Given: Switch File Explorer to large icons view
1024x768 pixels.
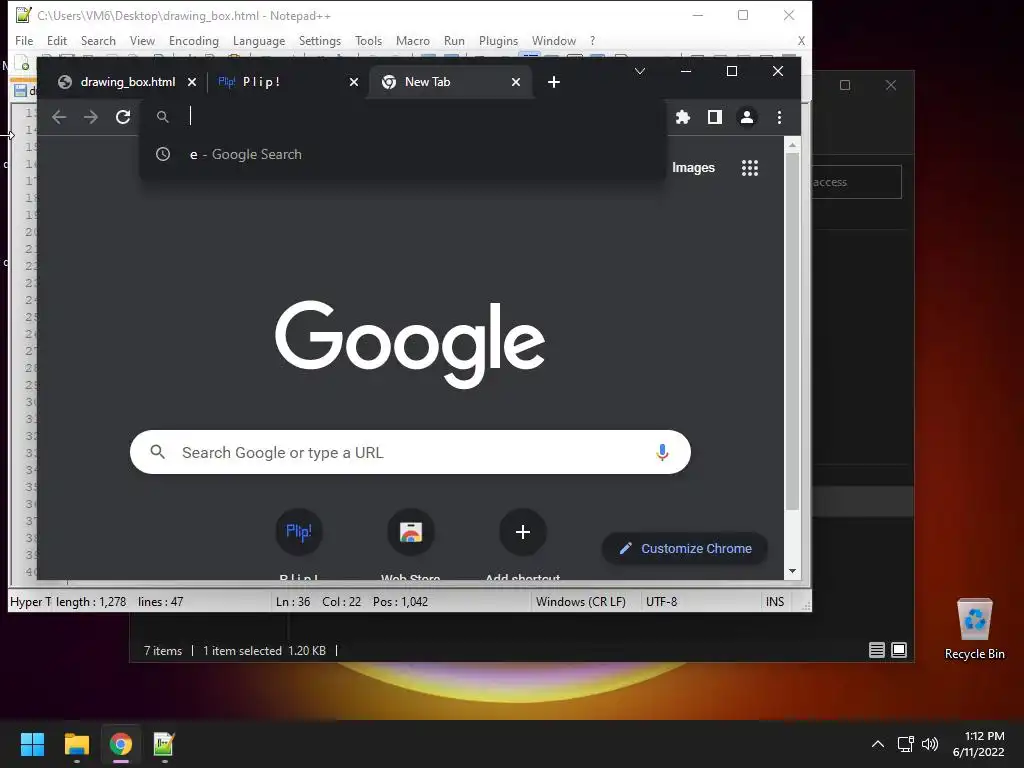Looking at the screenshot, I should tap(899, 650).
